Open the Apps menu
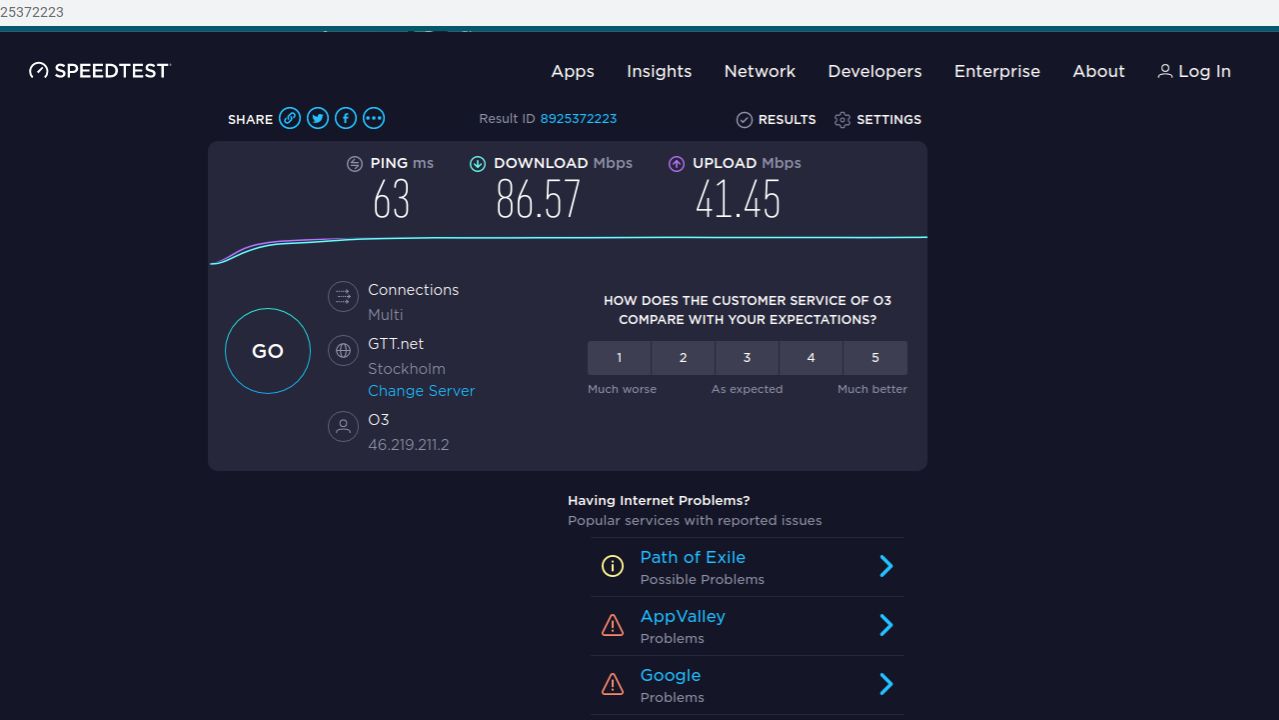The height and width of the screenshot is (720, 1279). coord(573,71)
